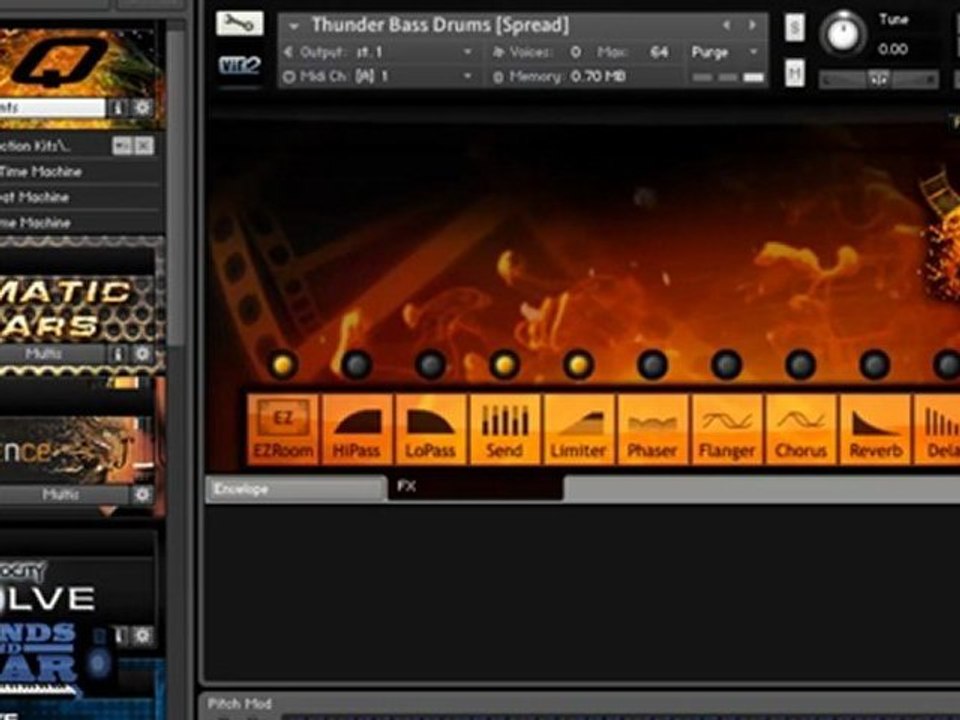Expand the instrument name dropdown arrow

click(x=294, y=26)
